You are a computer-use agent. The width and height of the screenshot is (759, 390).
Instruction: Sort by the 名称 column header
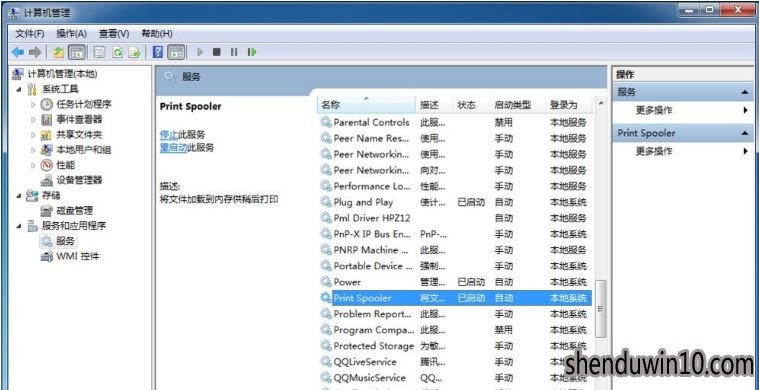coord(367,105)
